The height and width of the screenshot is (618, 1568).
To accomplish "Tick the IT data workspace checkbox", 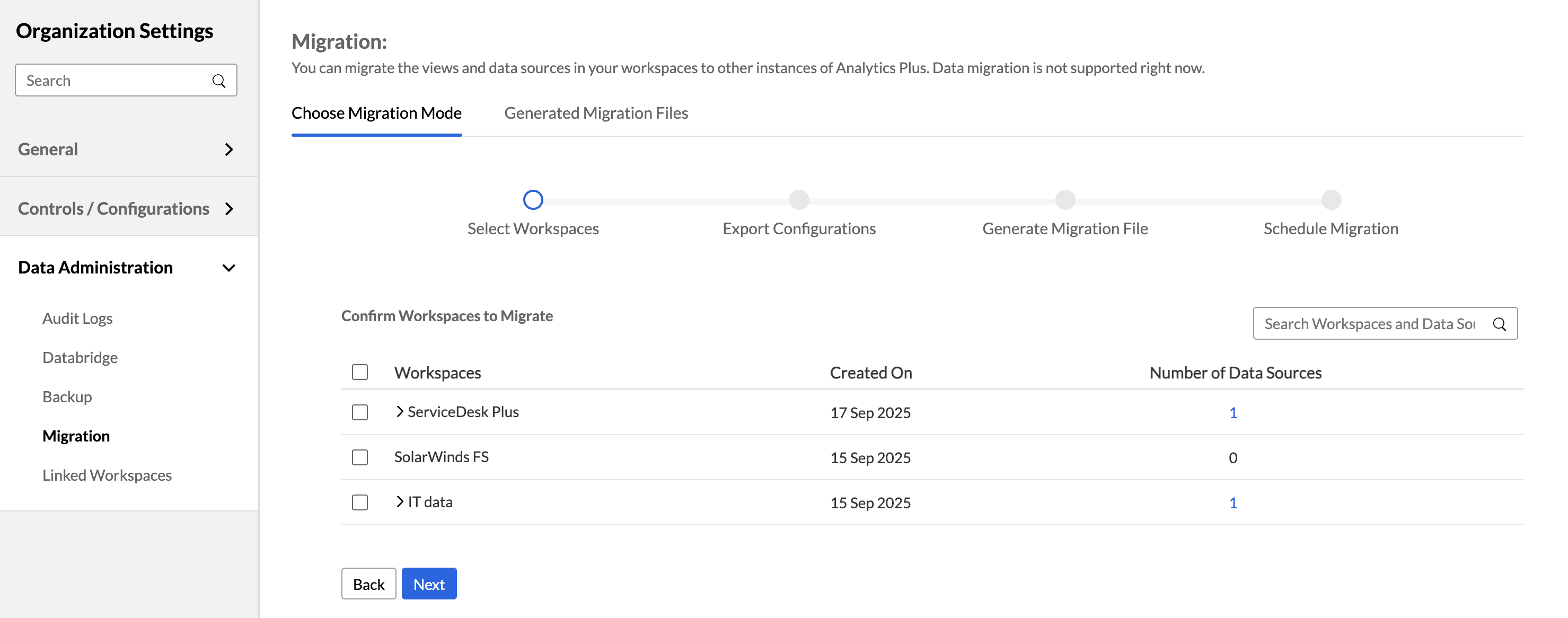I will [x=360, y=502].
